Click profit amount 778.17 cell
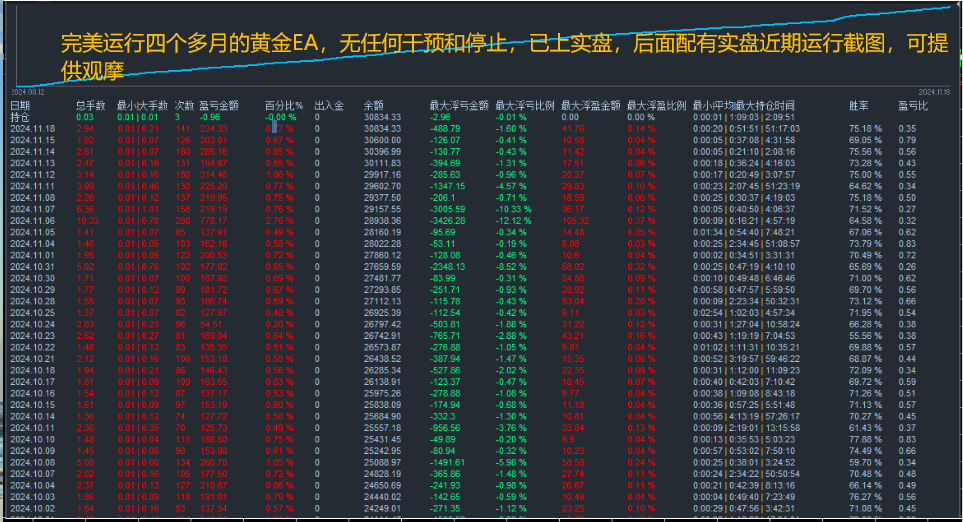This screenshot has height=522, width=963. click(x=213, y=221)
